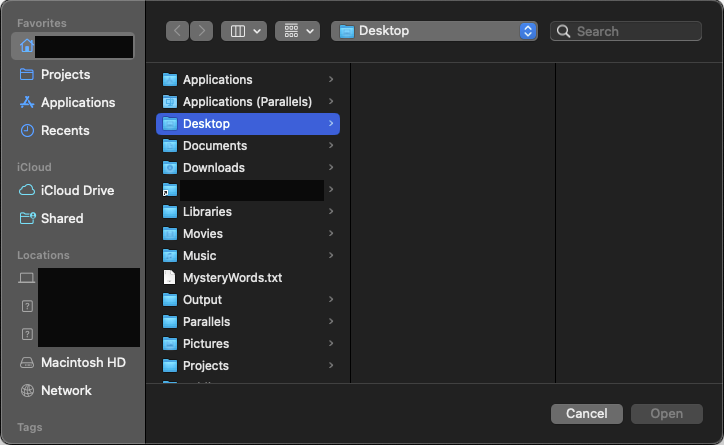724x445 pixels.
Task: Click the Cancel button
Action: pos(586,414)
